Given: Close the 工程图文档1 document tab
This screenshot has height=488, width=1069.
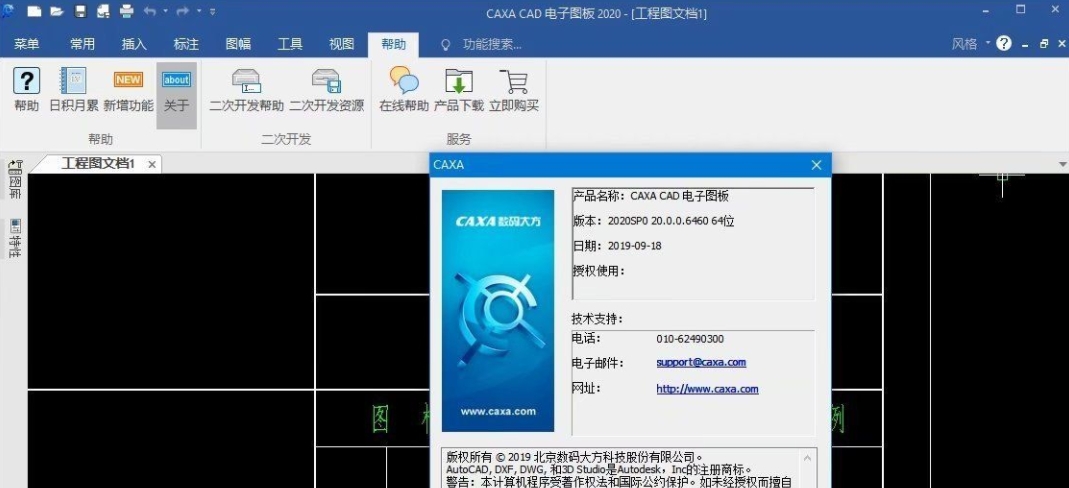Looking at the screenshot, I should point(152,164).
